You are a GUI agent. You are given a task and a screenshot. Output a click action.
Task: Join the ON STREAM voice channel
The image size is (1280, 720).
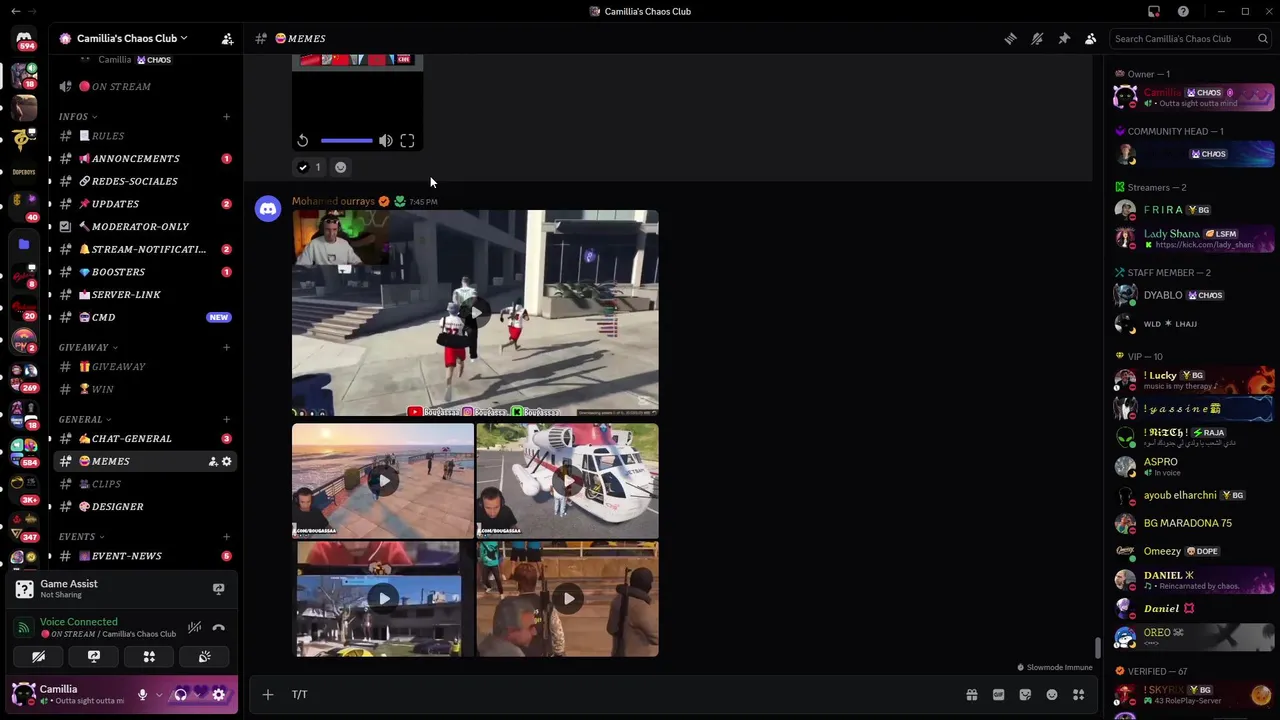click(x=145, y=87)
